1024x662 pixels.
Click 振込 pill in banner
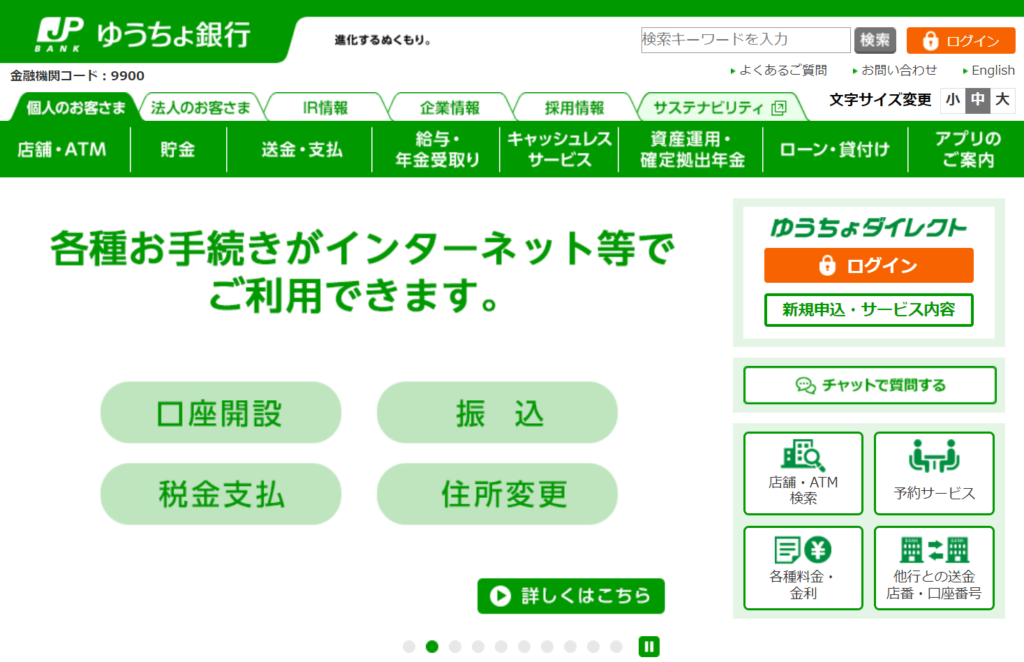click(498, 413)
